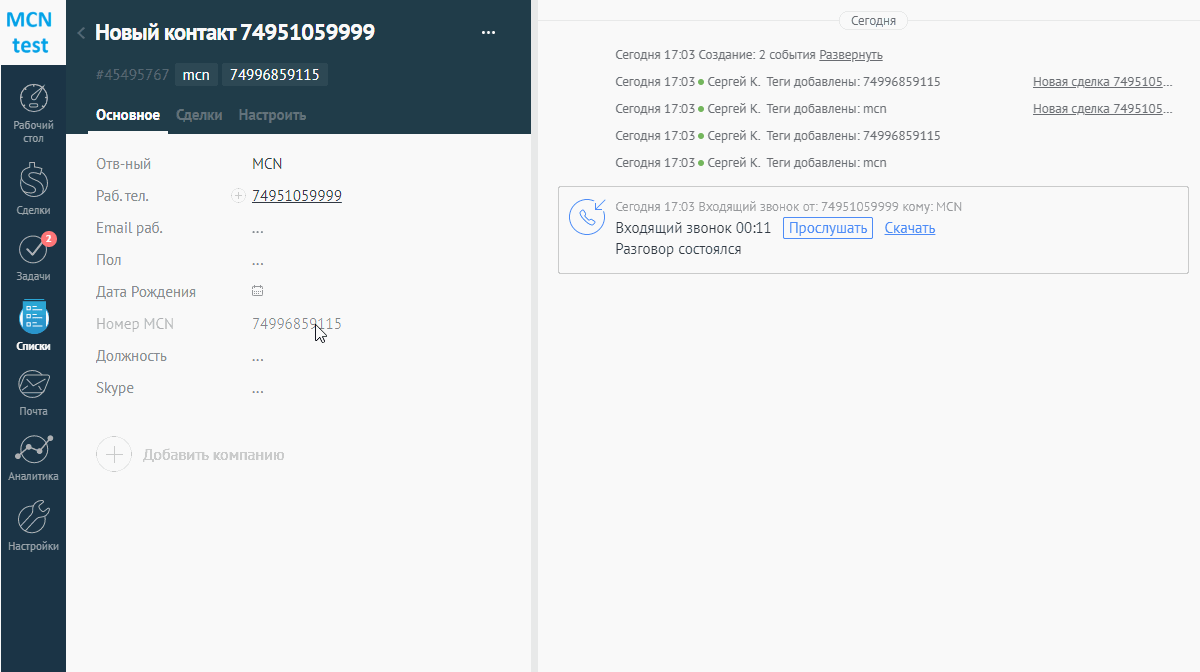Click the Скачать link to download recording
The image size is (1200, 672).
tap(909, 228)
